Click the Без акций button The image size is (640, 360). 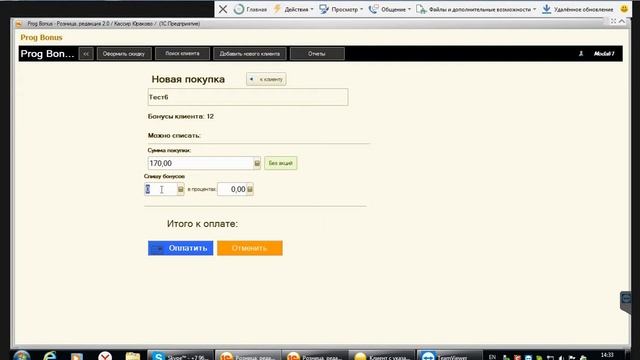pyautogui.click(x=280, y=163)
